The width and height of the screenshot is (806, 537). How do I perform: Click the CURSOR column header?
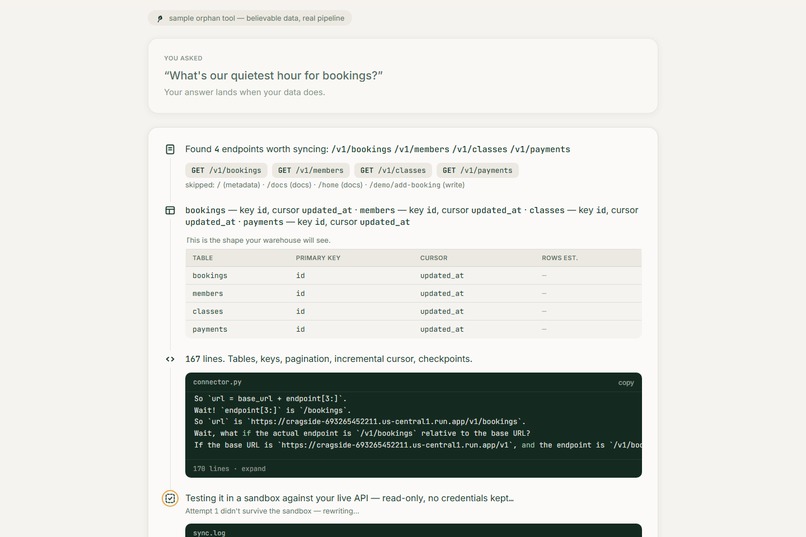[433, 258]
